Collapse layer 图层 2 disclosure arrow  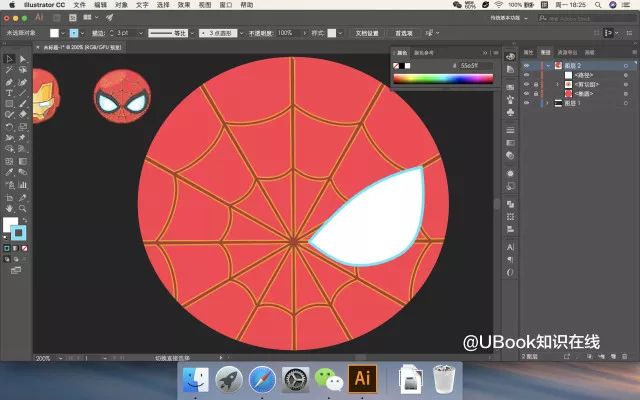[x=548, y=66]
